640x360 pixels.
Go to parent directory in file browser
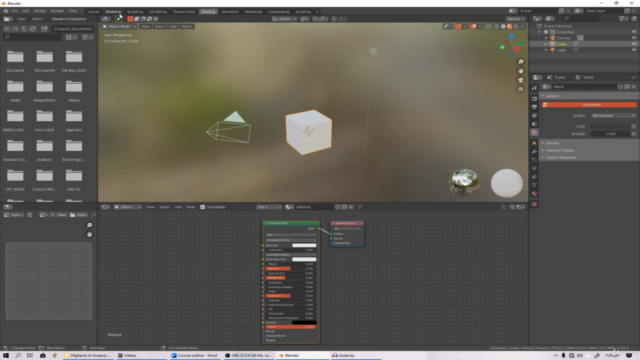click(24, 29)
